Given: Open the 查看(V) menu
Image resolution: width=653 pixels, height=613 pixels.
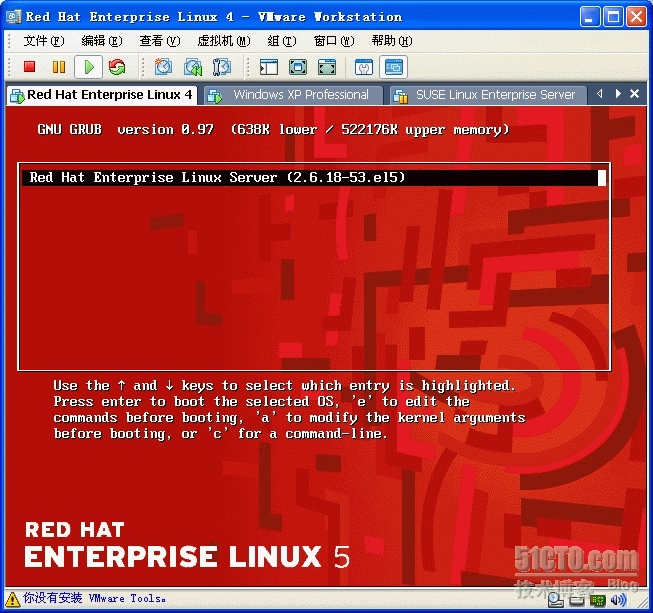Looking at the screenshot, I should click(160, 41).
